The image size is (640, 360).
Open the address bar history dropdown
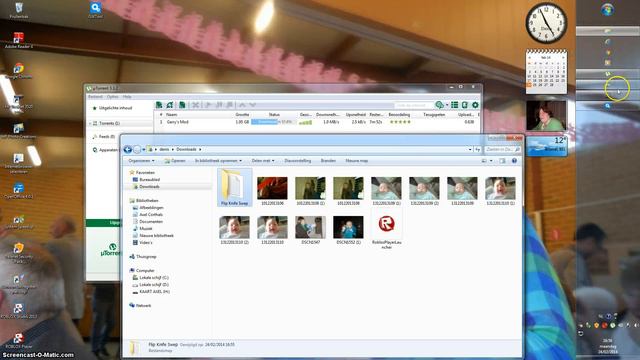click(470, 149)
